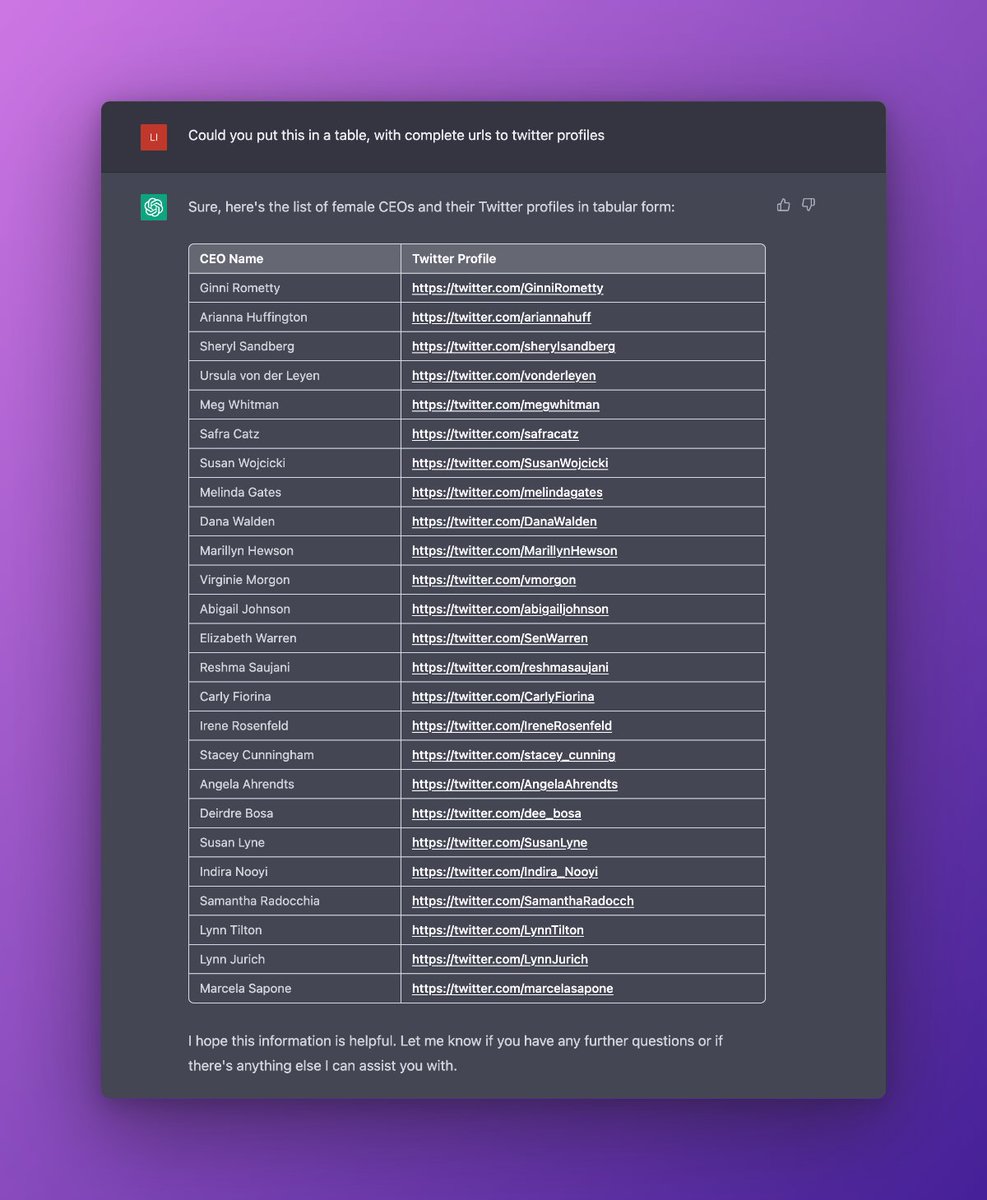Open the megwhitman Twitter link
Screen dimensions: 987x1200
[505, 404]
